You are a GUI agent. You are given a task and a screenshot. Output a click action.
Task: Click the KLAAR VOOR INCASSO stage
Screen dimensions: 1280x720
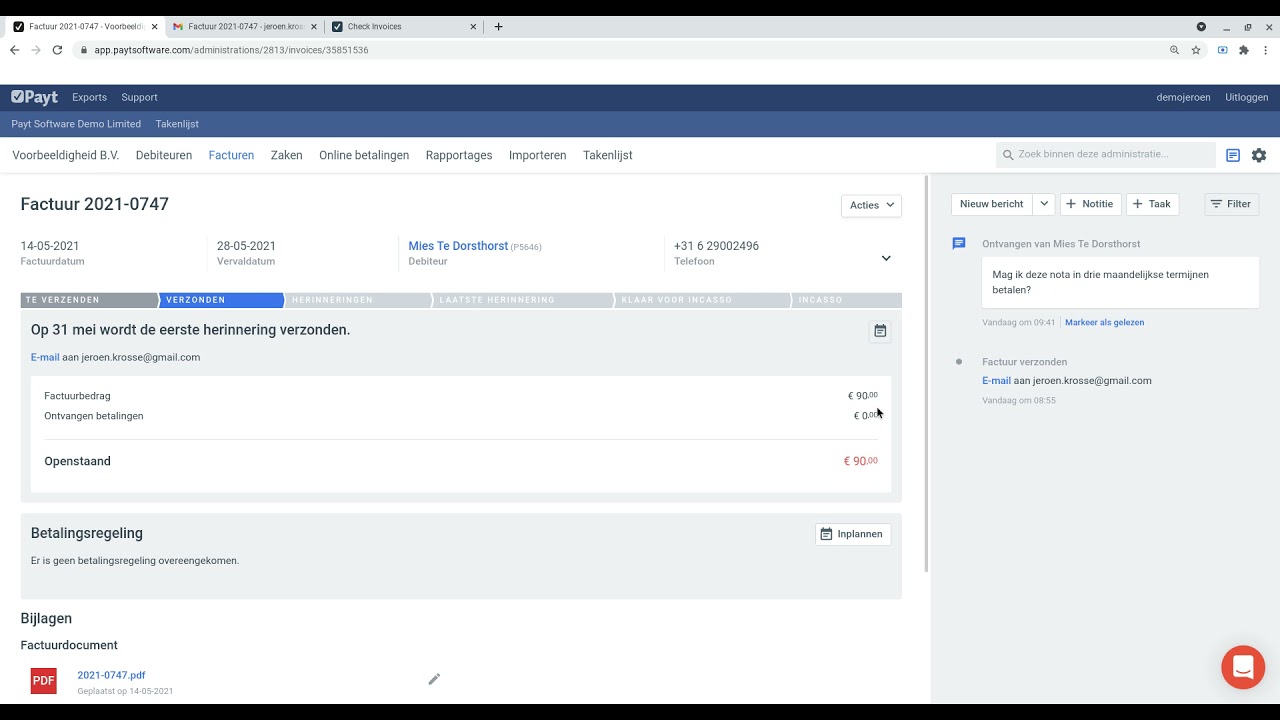tap(702, 300)
